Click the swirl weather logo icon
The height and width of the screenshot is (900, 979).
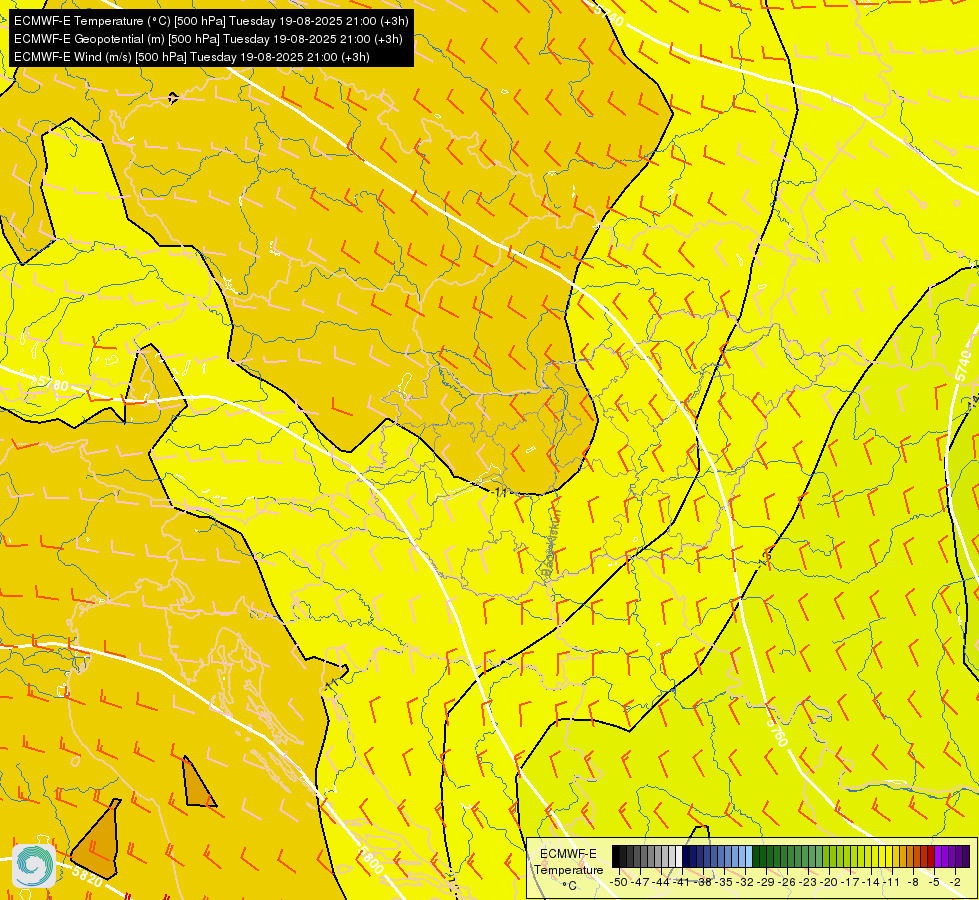(34, 866)
